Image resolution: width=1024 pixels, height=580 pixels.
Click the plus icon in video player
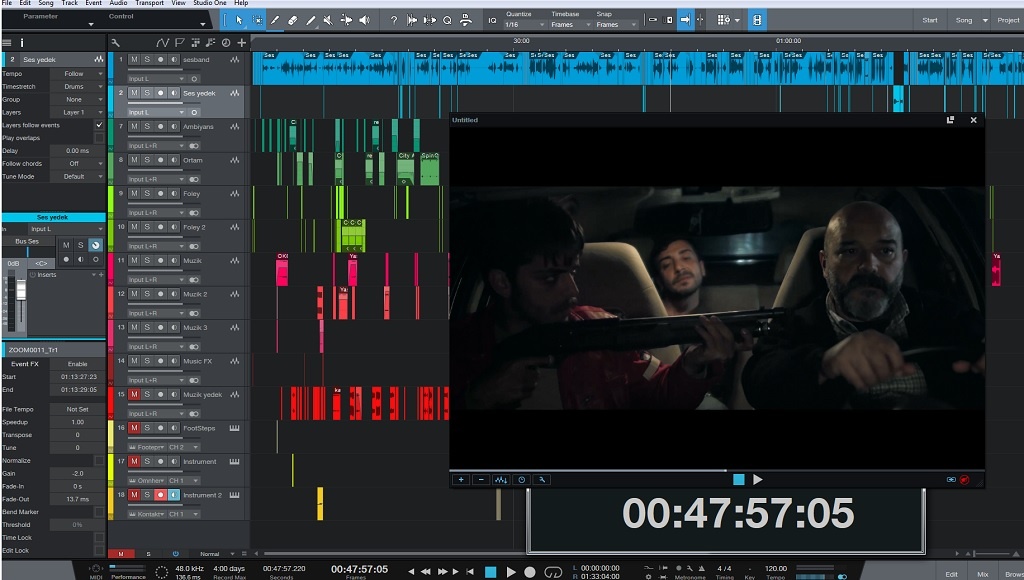[461, 479]
